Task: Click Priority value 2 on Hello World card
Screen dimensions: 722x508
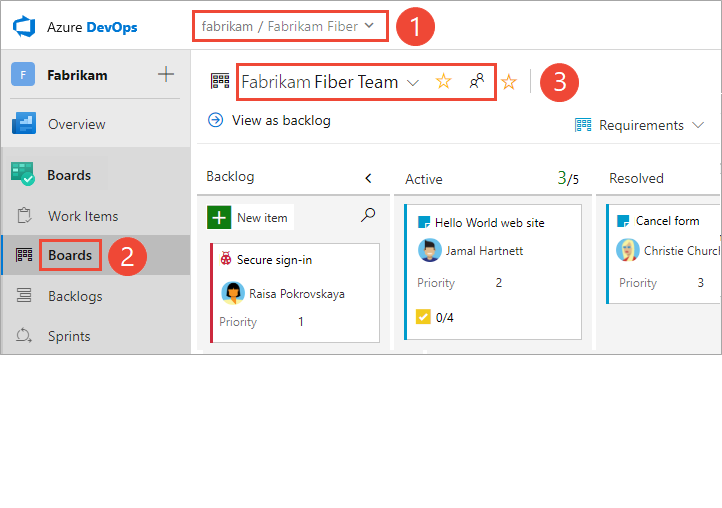Action: 499,282
